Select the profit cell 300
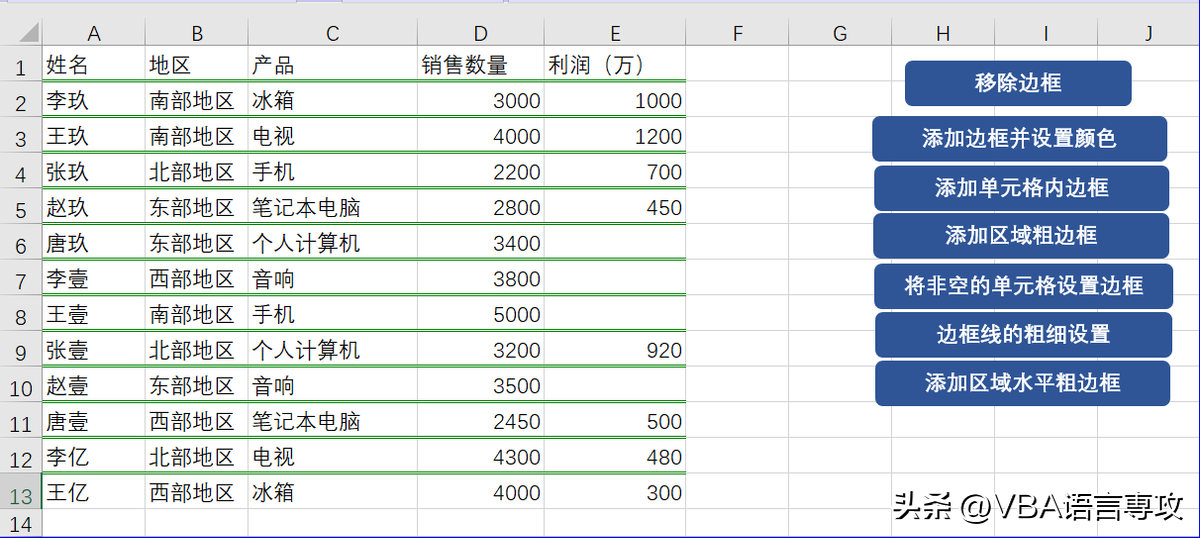This screenshot has width=1200, height=538. pyautogui.click(x=615, y=492)
